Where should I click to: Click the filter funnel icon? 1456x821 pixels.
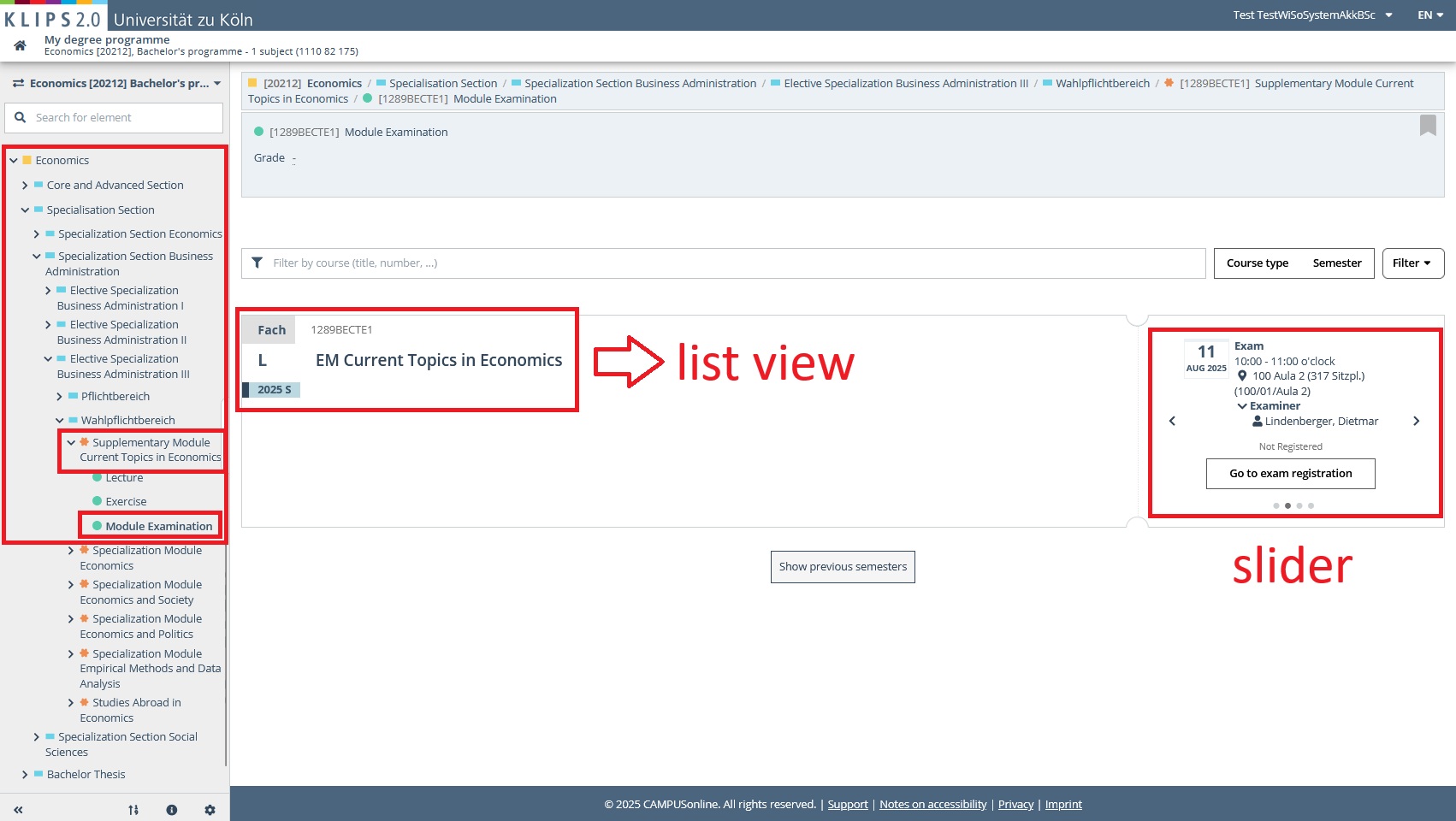[257, 263]
